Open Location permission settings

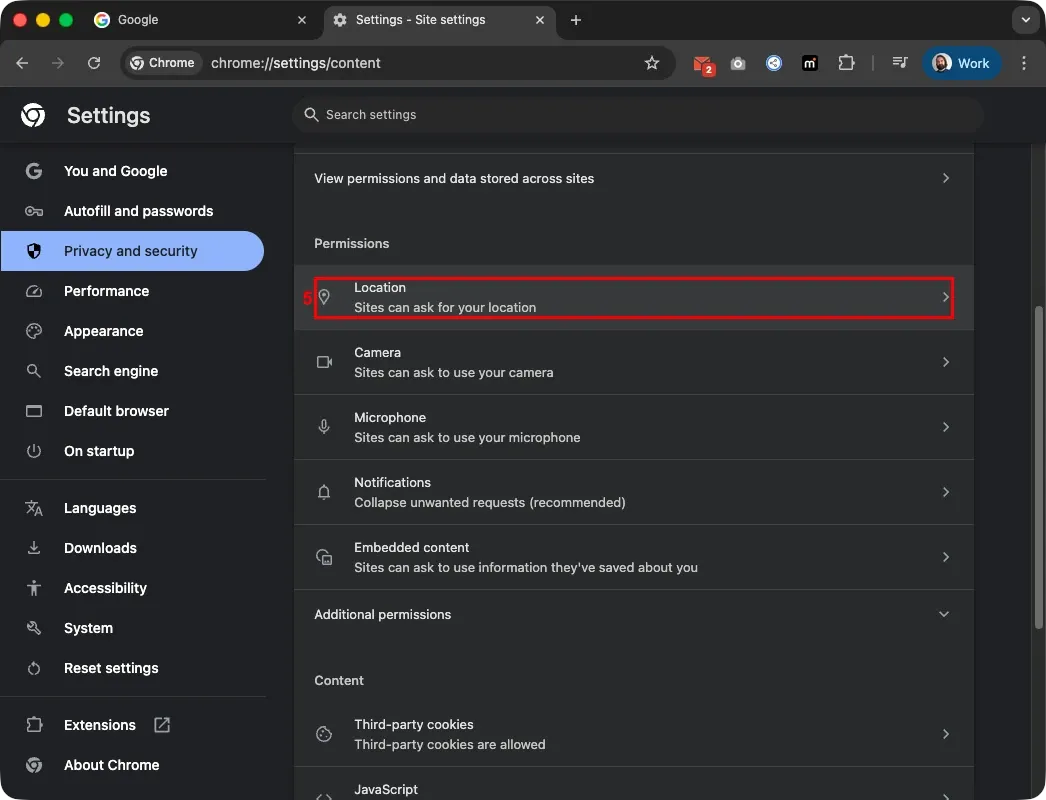point(634,298)
